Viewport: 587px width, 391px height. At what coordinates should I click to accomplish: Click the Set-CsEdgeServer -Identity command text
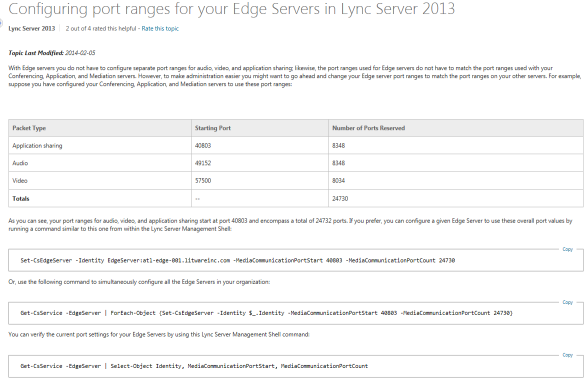[x=238, y=260]
